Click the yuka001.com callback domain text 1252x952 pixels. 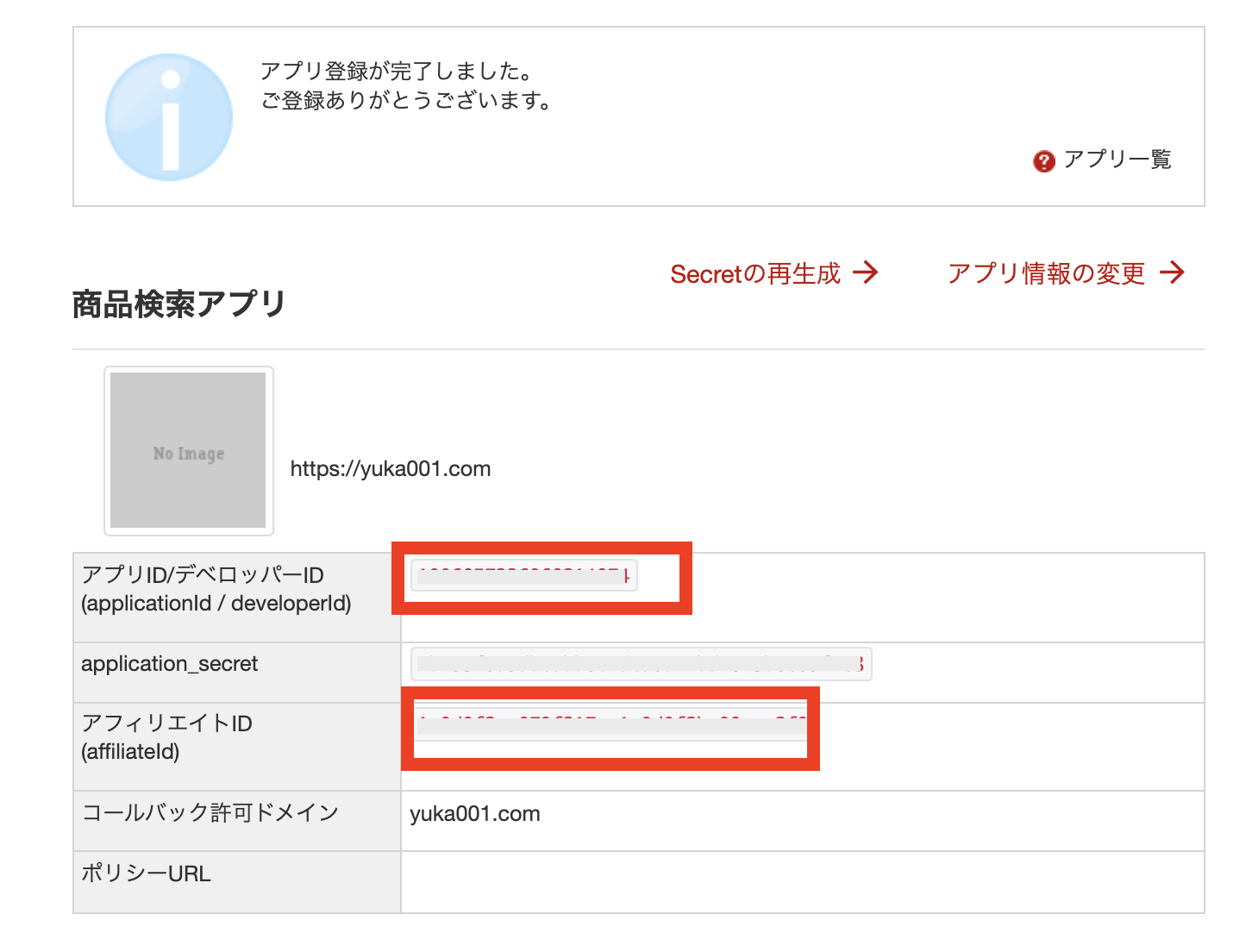473,812
